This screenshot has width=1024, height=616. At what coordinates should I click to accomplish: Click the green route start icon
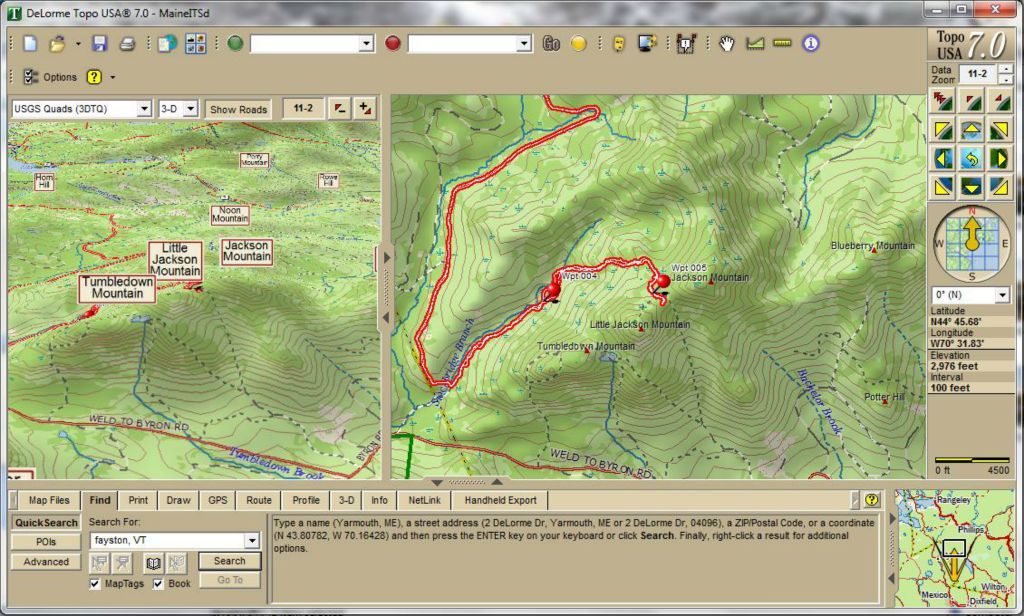(x=235, y=43)
